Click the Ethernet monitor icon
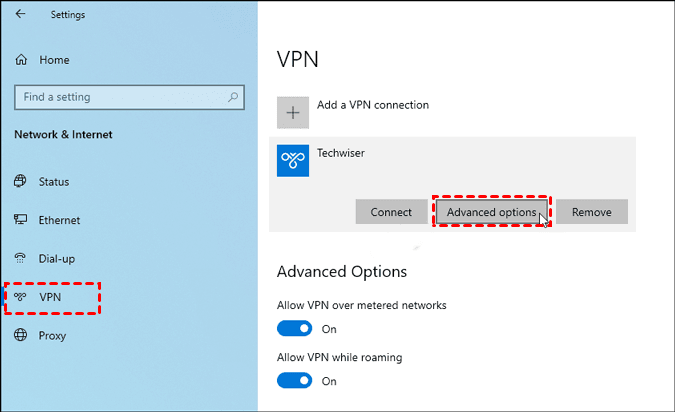 [x=21, y=220]
